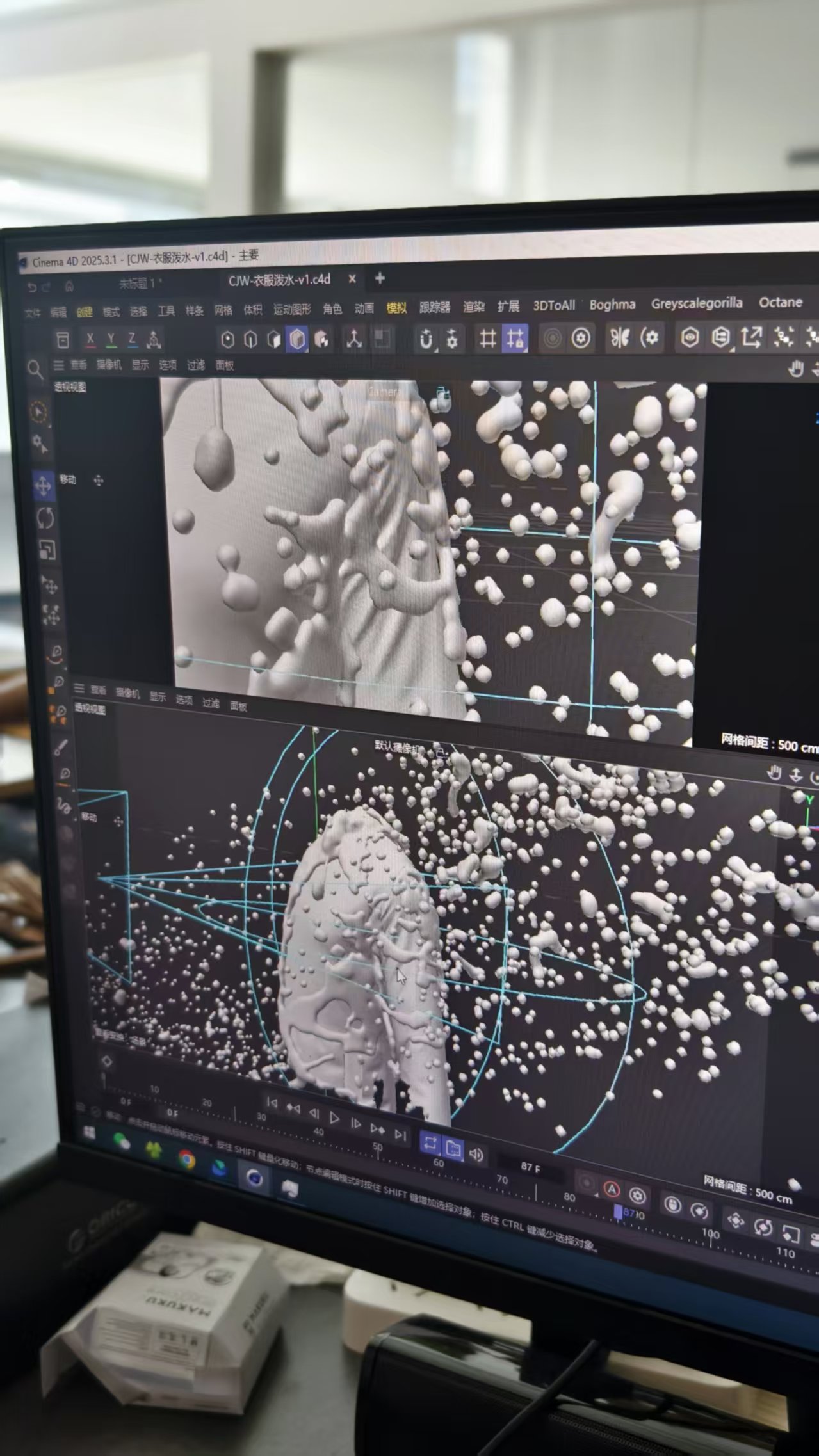819x1456 pixels.
Task: Toggle the X axis lock
Action: click(90, 339)
